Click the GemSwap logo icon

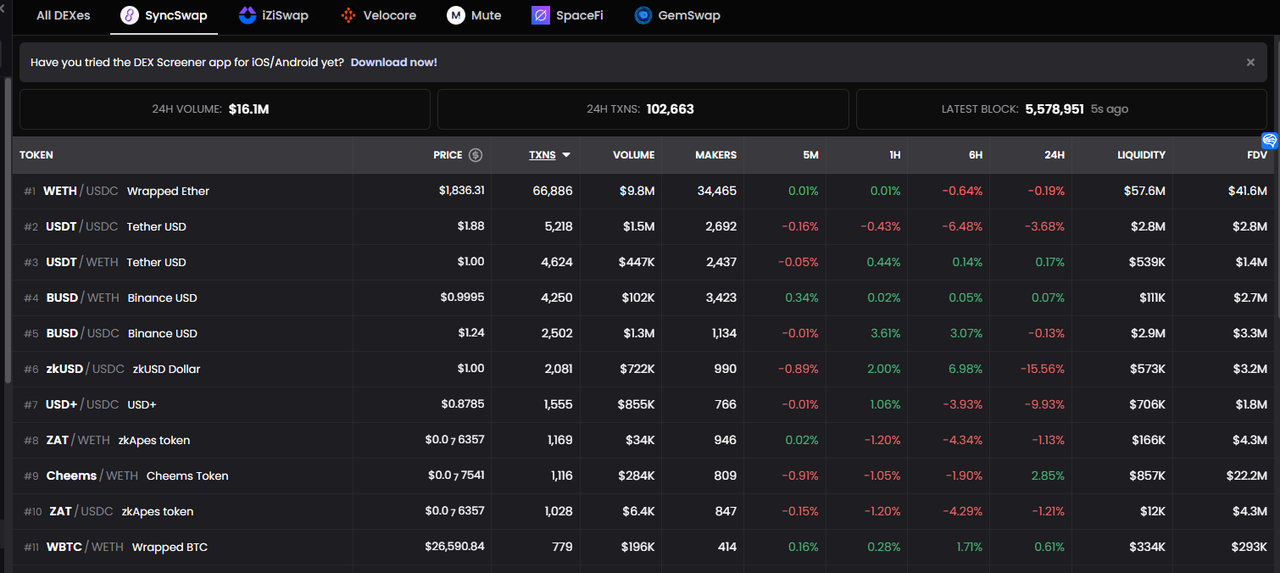pyautogui.click(x=643, y=16)
